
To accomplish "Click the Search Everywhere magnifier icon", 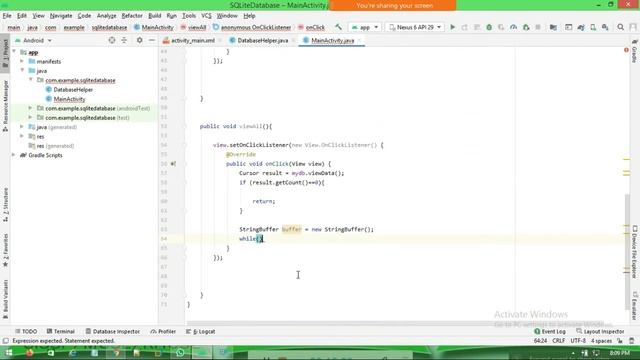I will 620,27.
